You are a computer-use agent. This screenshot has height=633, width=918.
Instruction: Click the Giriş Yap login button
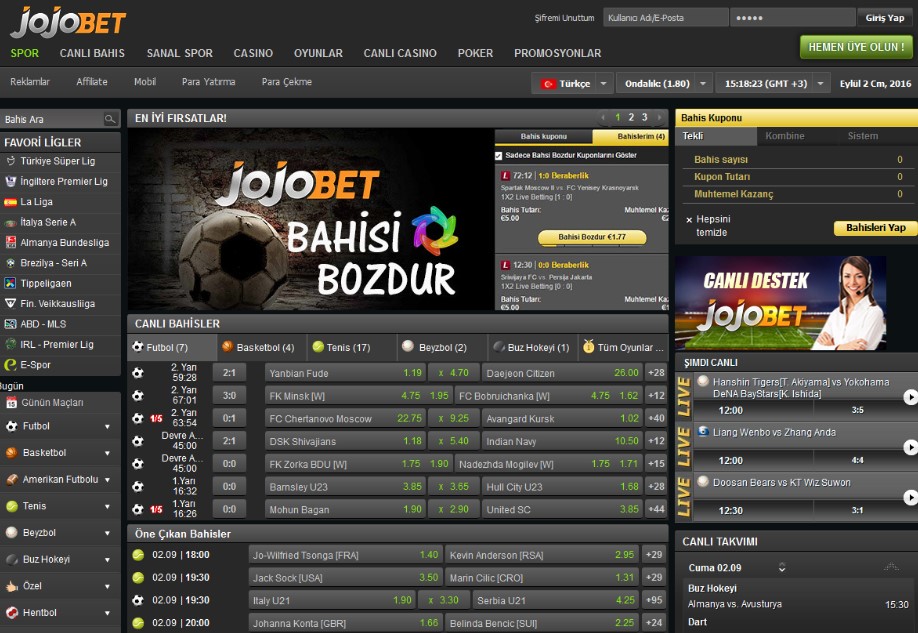pos(885,18)
